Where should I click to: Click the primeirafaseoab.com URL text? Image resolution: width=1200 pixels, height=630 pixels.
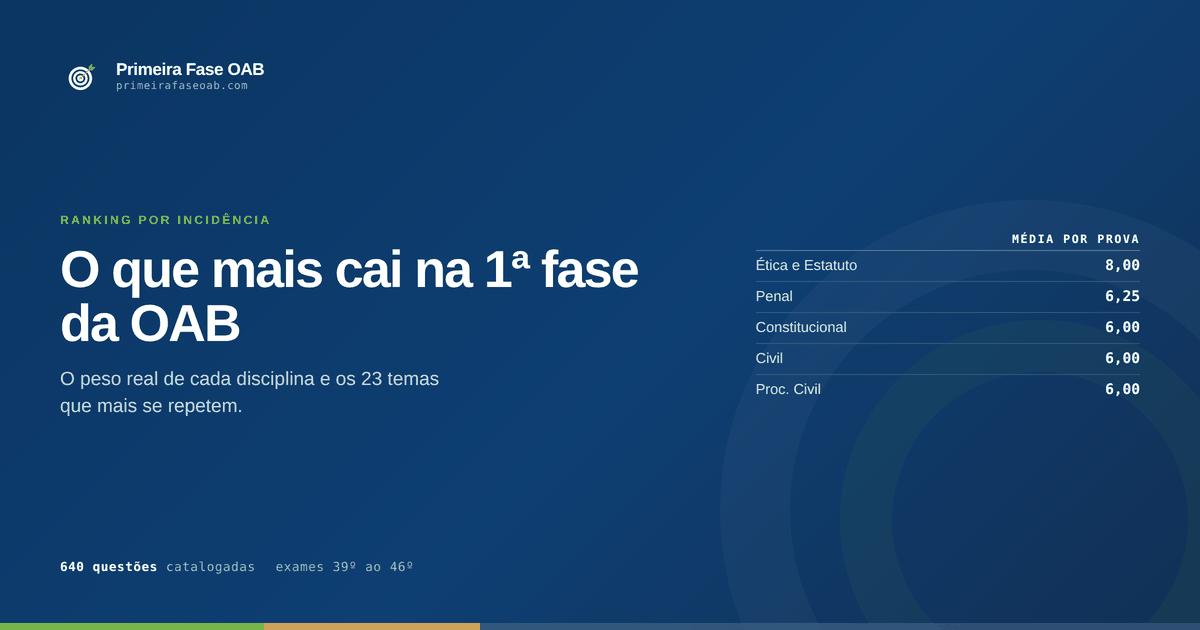click(182, 86)
